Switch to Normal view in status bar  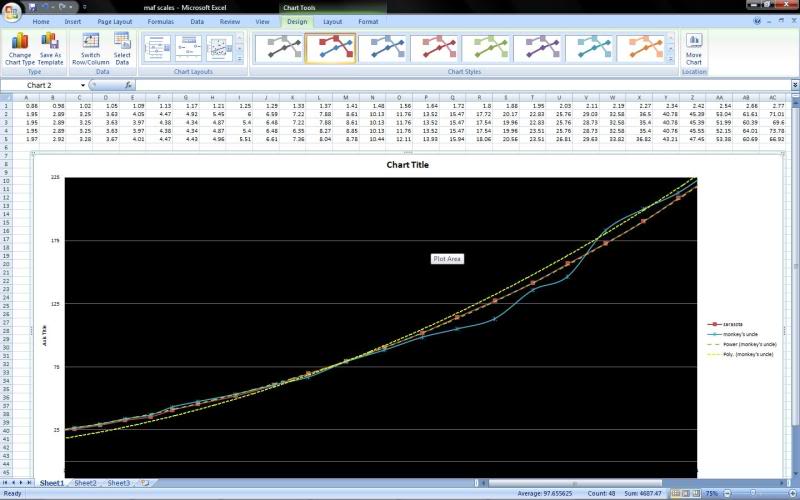click(676, 493)
